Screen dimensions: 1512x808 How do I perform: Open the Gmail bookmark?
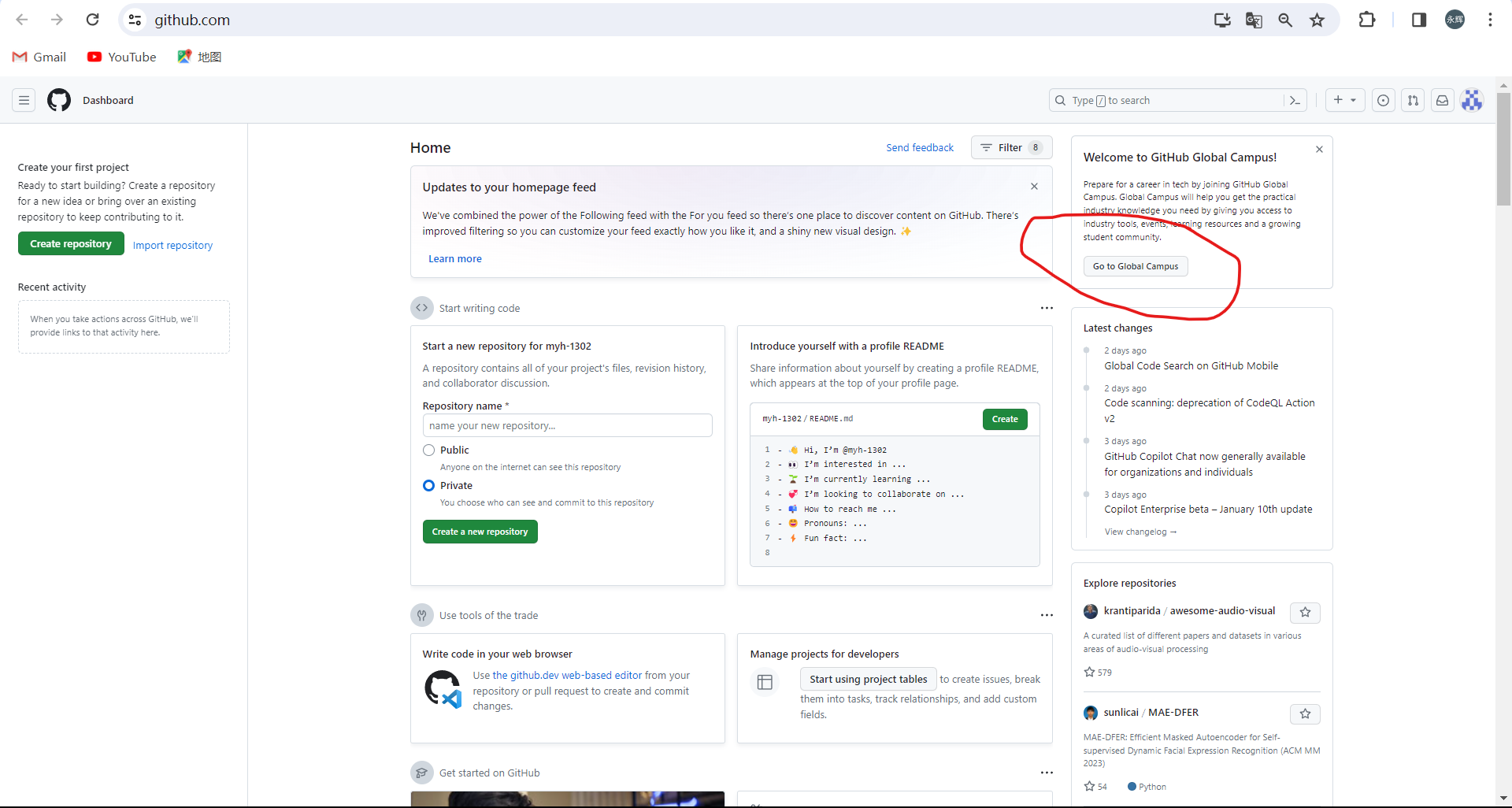point(39,57)
